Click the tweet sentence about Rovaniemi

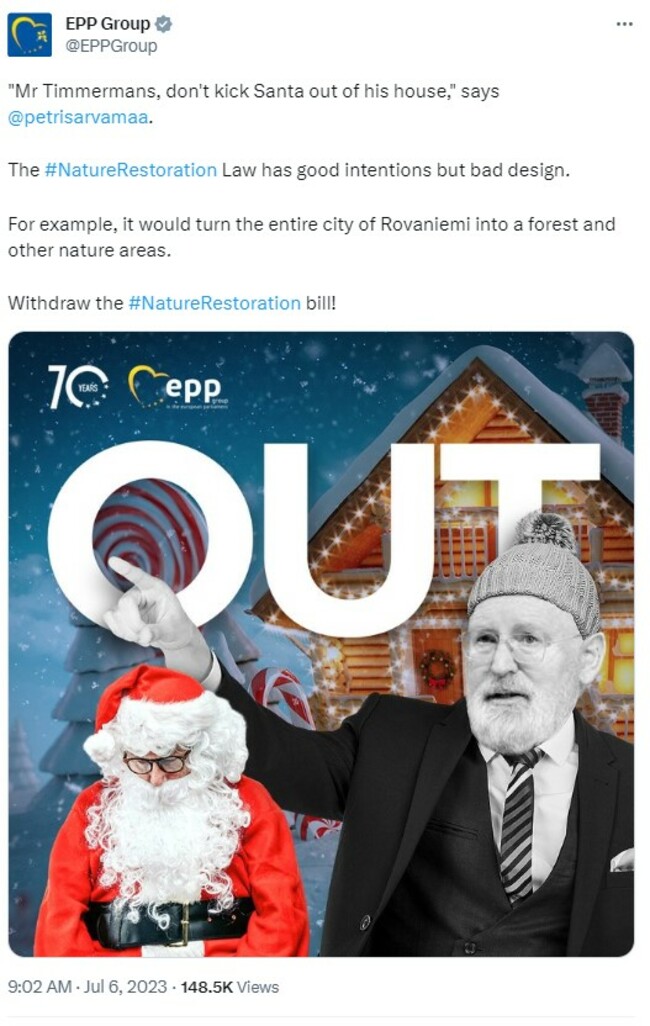(x=312, y=237)
